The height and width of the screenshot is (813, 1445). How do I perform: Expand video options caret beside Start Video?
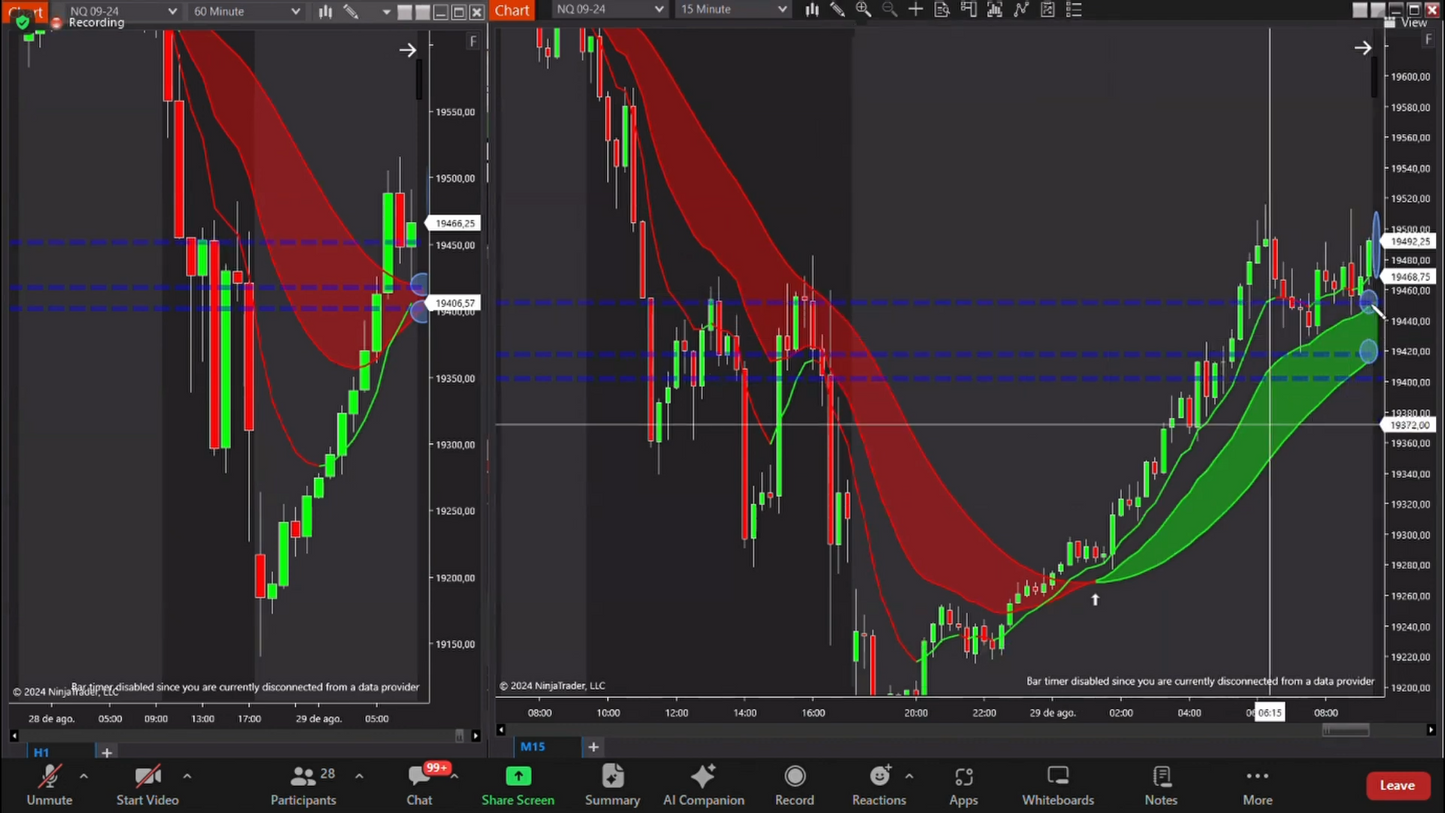click(187, 776)
